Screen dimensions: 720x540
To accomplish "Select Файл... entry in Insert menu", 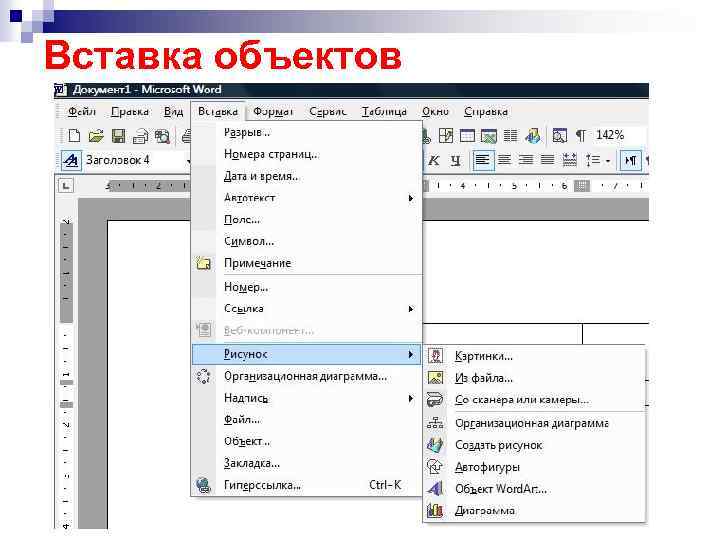I will tap(306, 420).
